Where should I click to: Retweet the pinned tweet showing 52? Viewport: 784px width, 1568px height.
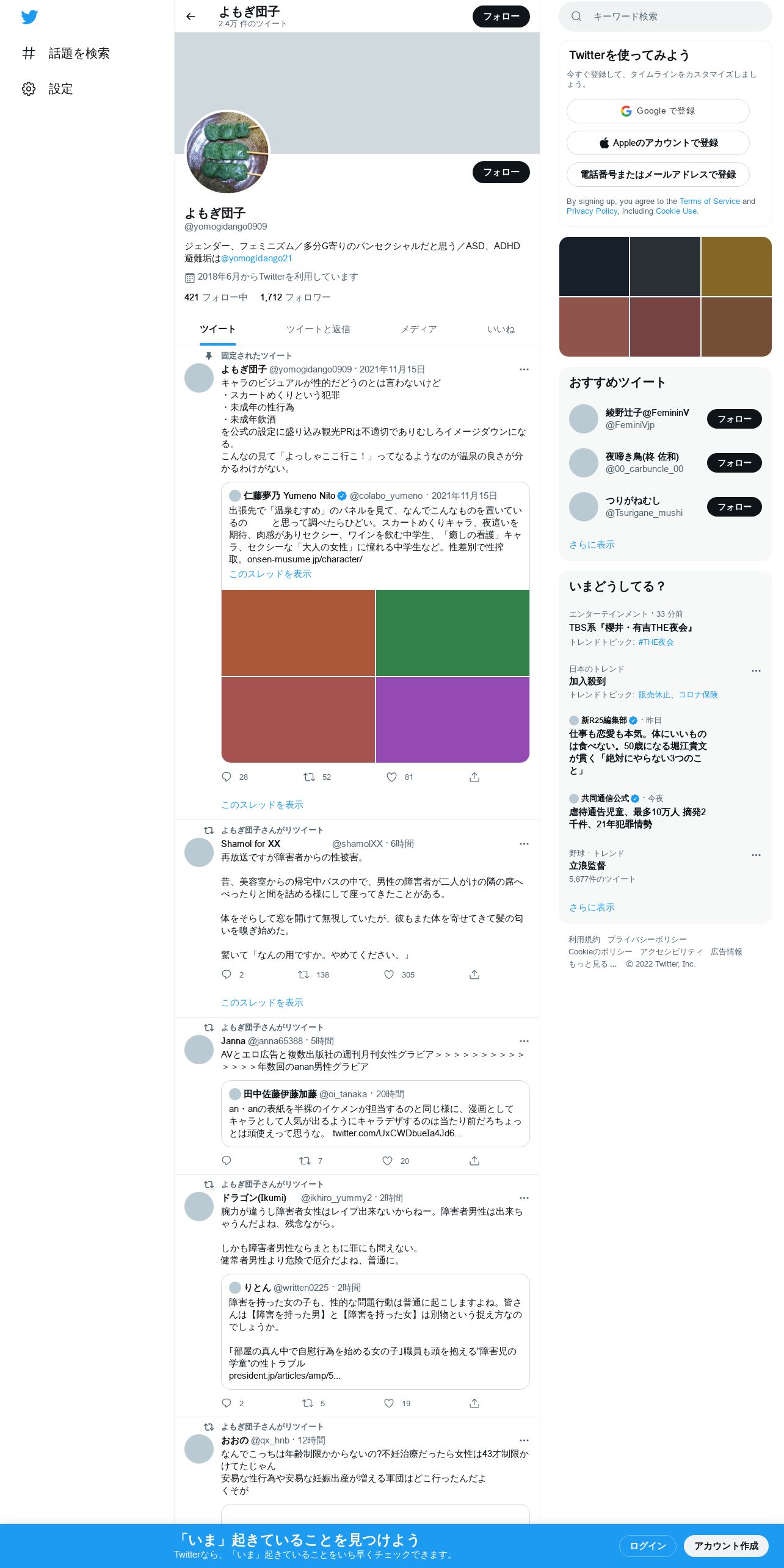tap(309, 777)
